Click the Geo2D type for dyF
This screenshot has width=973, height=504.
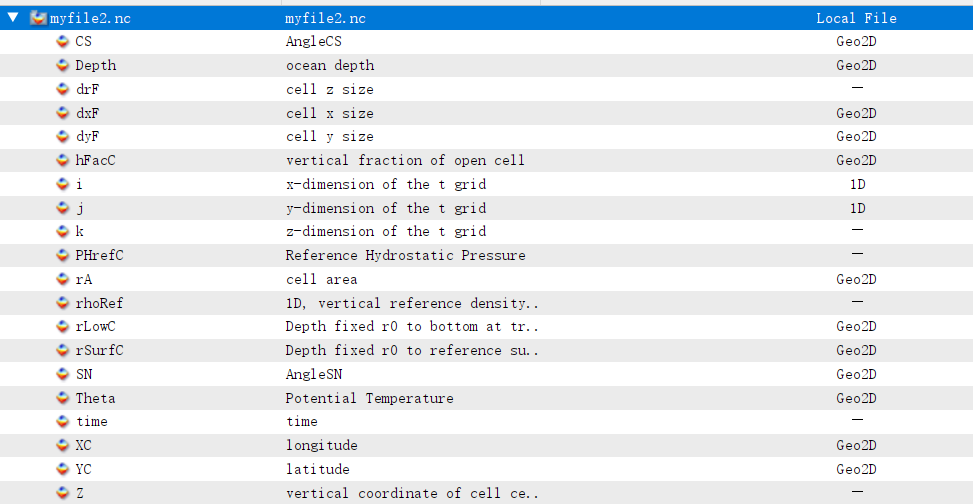point(856,137)
